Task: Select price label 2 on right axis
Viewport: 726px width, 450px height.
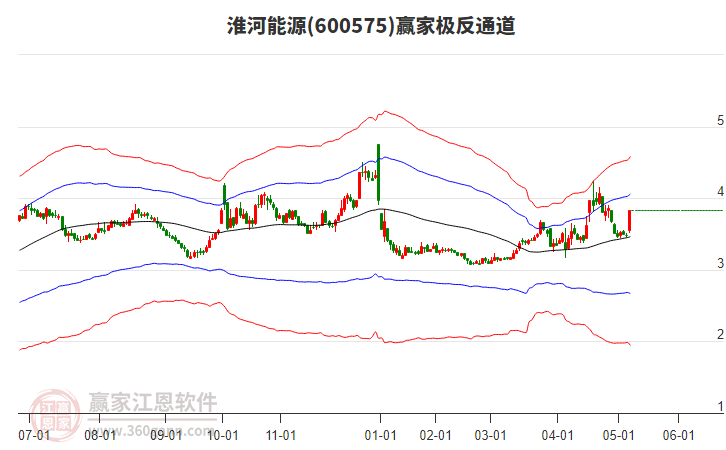Action: [x=720, y=334]
